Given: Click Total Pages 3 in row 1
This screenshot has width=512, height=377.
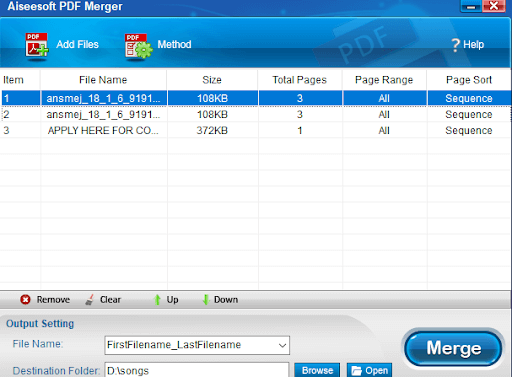Looking at the screenshot, I should [300, 98].
